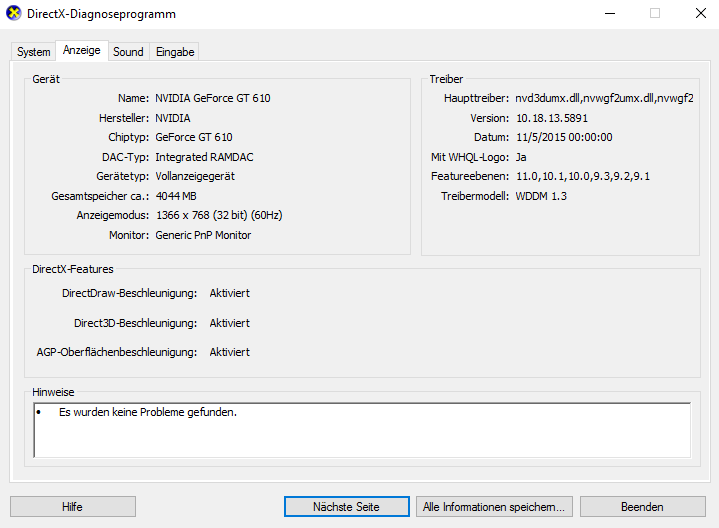Select the Anzeige tab

pos(81,51)
